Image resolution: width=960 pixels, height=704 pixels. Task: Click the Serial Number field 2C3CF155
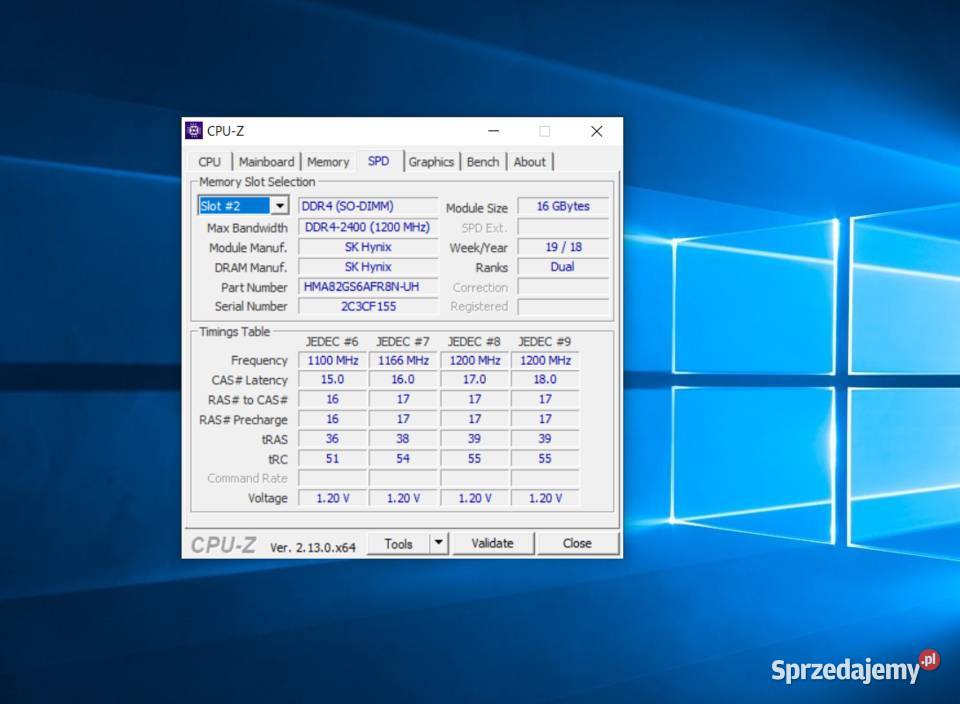point(368,307)
